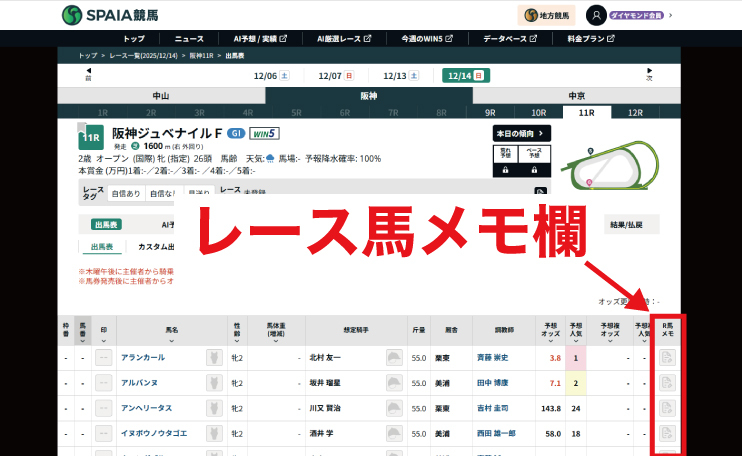Select the 10R race tab
Screen dimensions: 742x456
538,113
